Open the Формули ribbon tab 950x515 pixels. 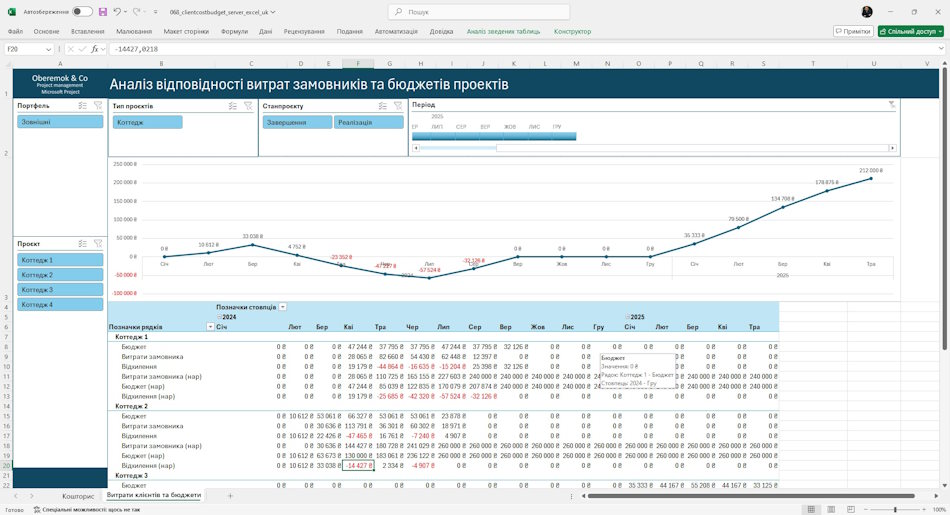[x=234, y=32]
